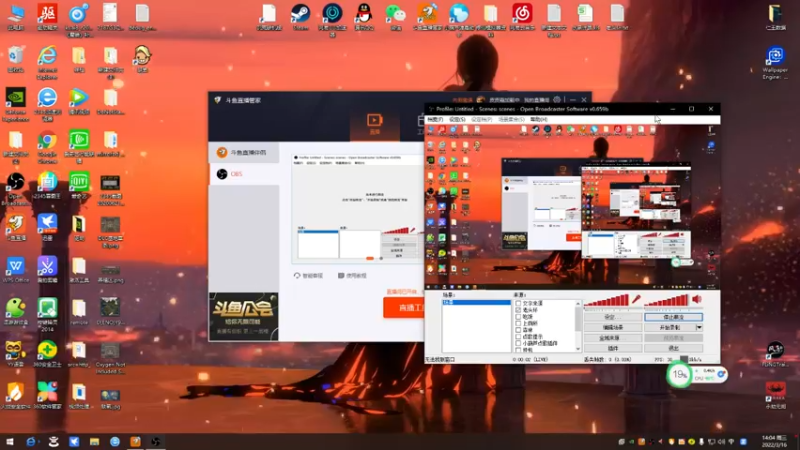Click the smart streaming option in Douyu
800x450 pixels.
click(308, 276)
